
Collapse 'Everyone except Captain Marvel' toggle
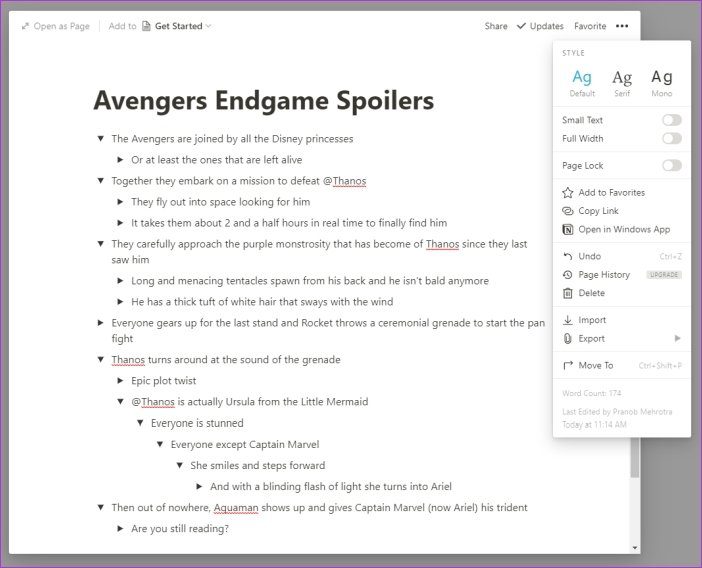[x=160, y=444]
